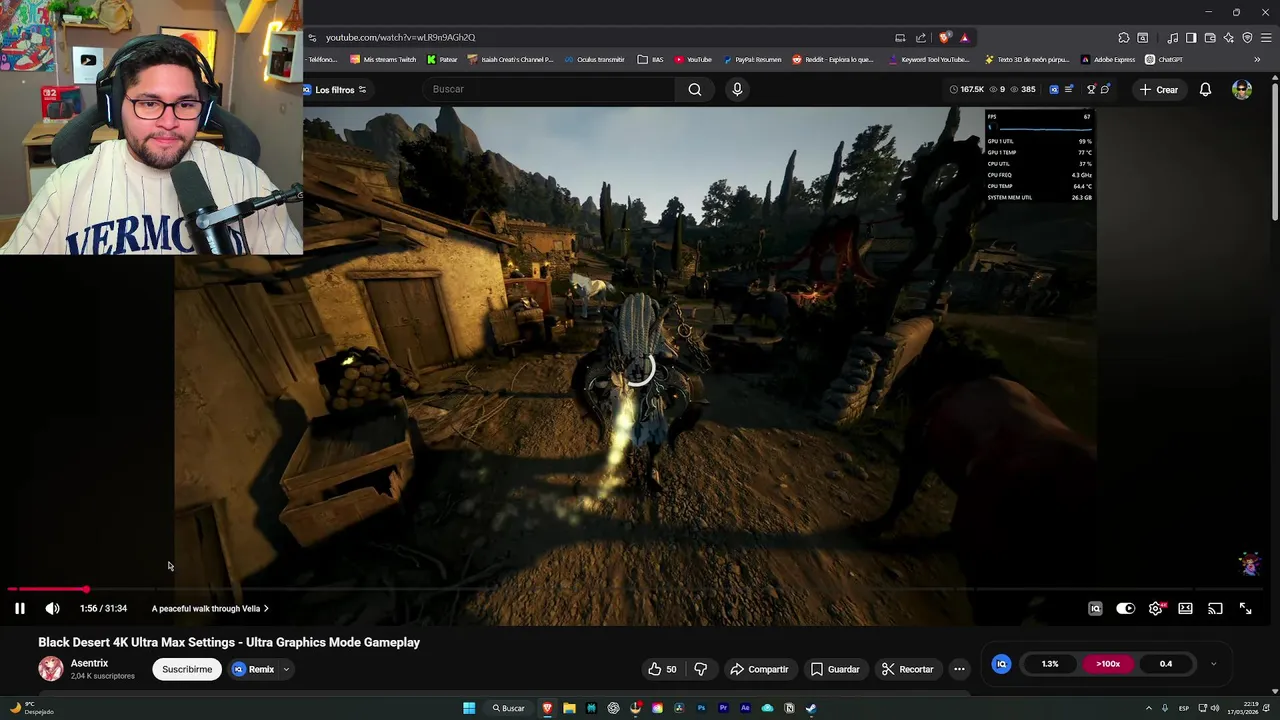Open browser extensions puzzle icon
Image resolution: width=1280 pixels, height=720 pixels.
(1124, 38)
